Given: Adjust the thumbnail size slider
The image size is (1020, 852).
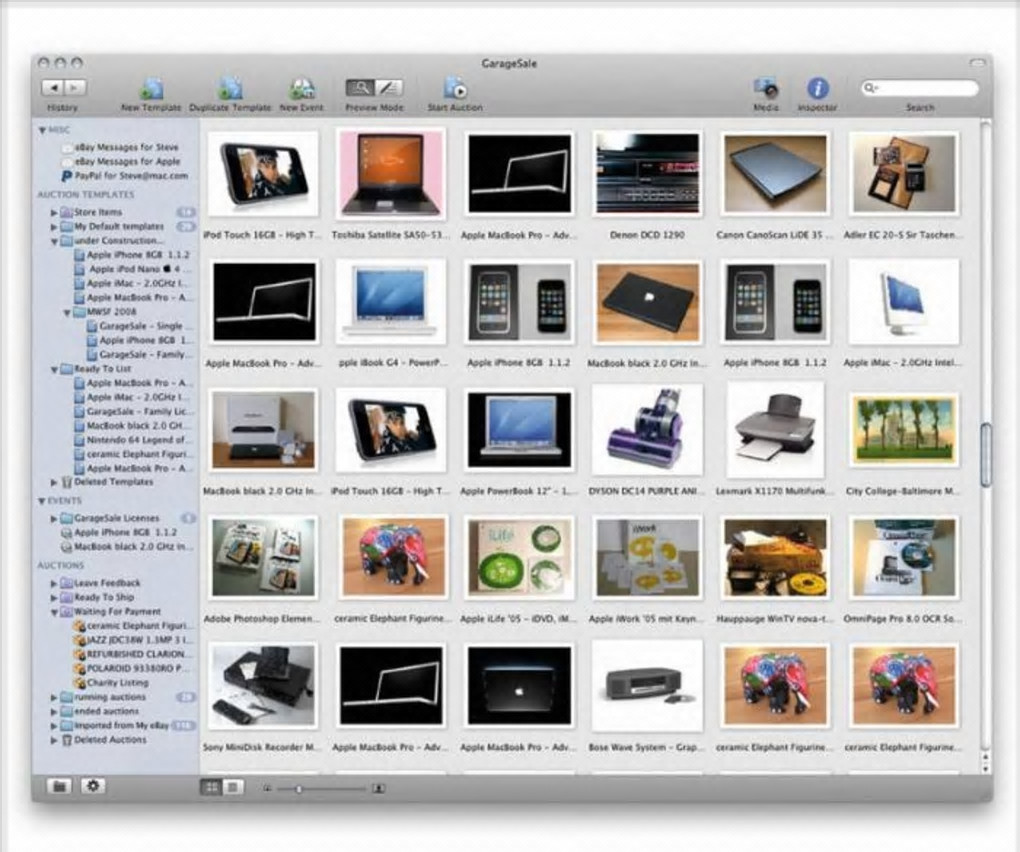Looking at the screenshot, I should click(299, 789).
